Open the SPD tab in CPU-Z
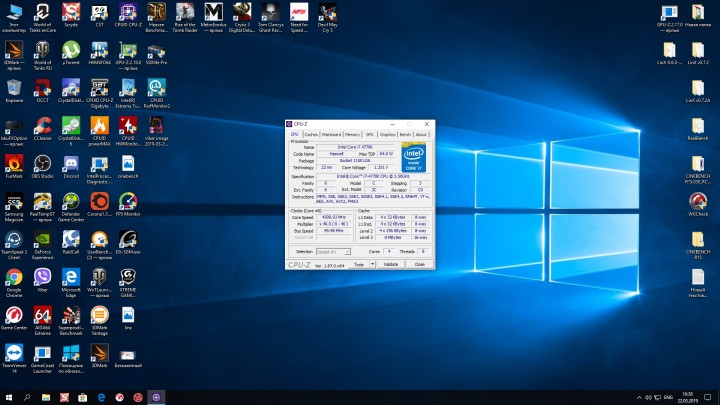720x405 pixels. 370,135
